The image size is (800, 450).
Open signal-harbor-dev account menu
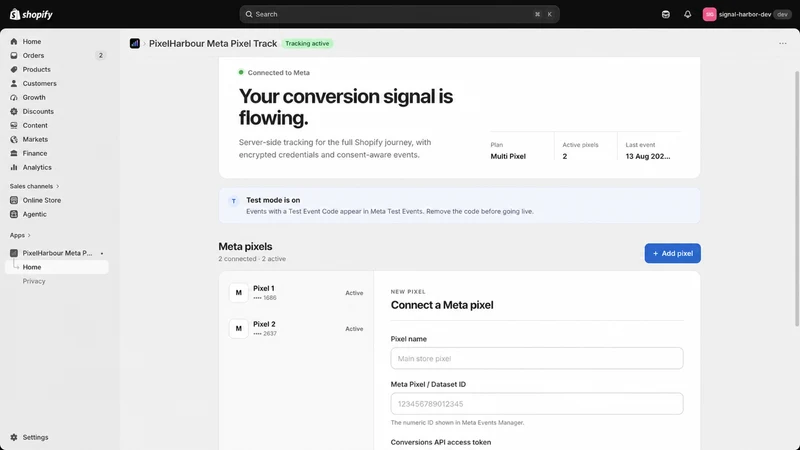coord(746,14)
